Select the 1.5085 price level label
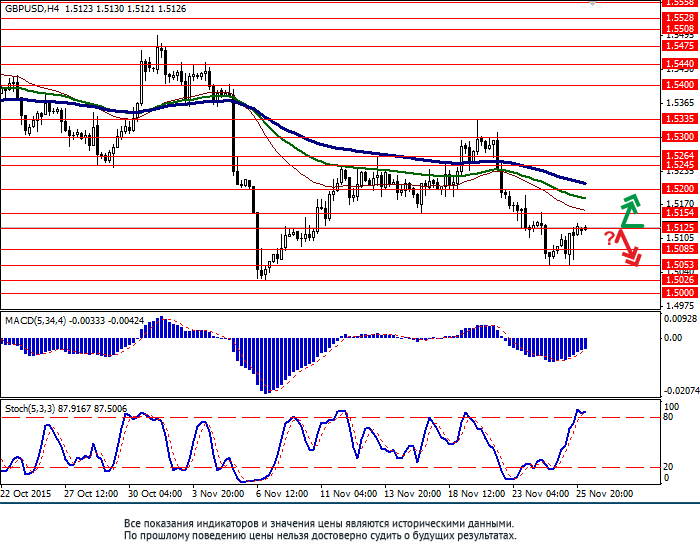 pos(679,249)
